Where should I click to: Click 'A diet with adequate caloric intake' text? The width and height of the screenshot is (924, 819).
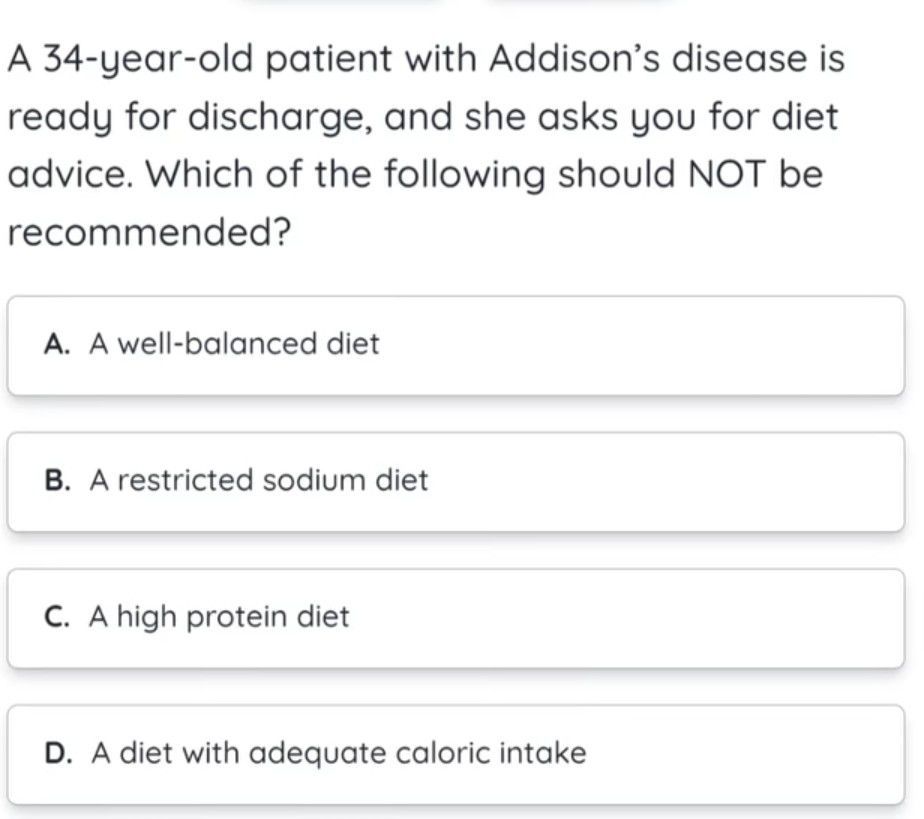(339, 753)
